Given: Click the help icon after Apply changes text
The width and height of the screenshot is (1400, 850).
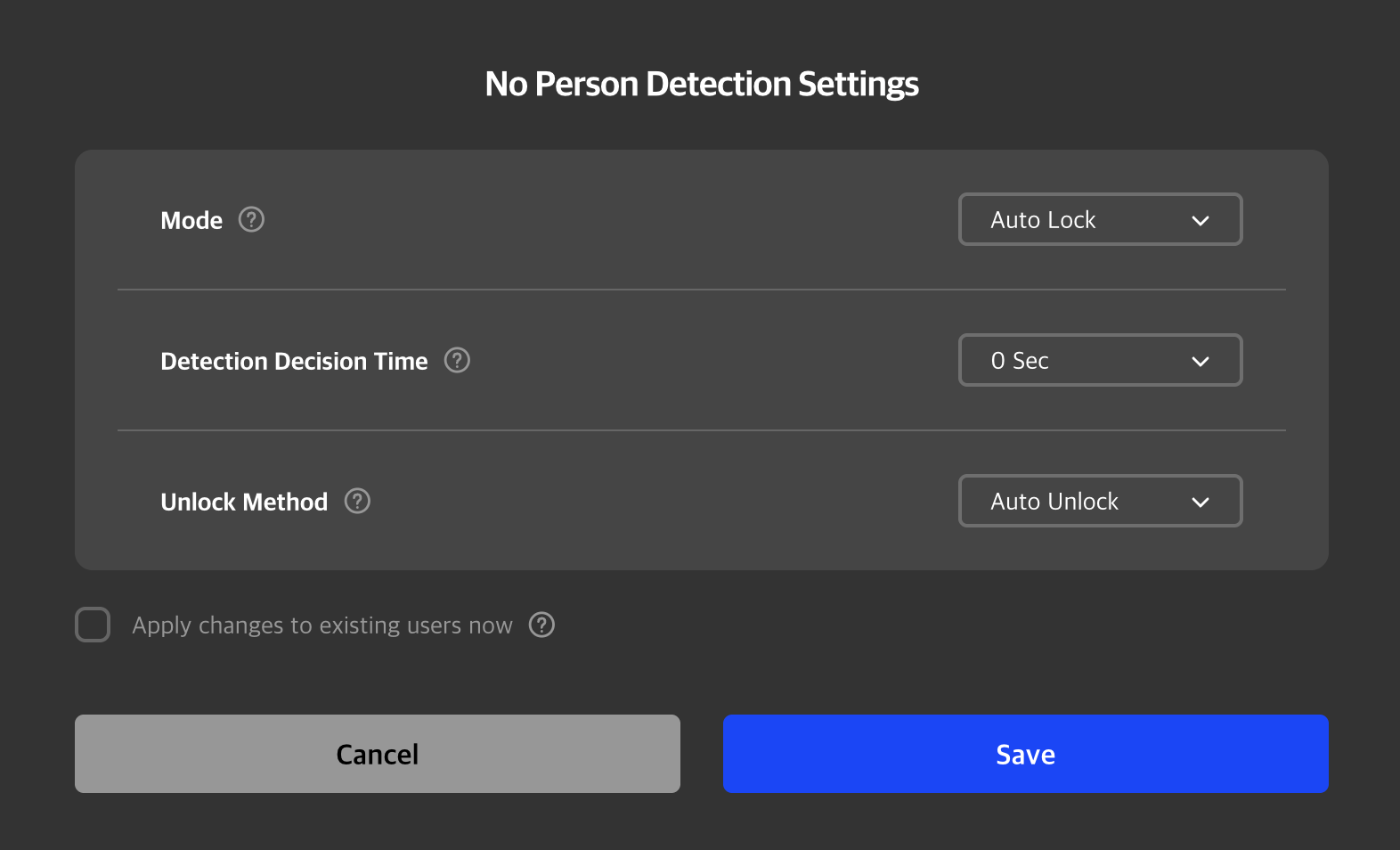Looking at the screenshot, I should click(x=541, y=625).
